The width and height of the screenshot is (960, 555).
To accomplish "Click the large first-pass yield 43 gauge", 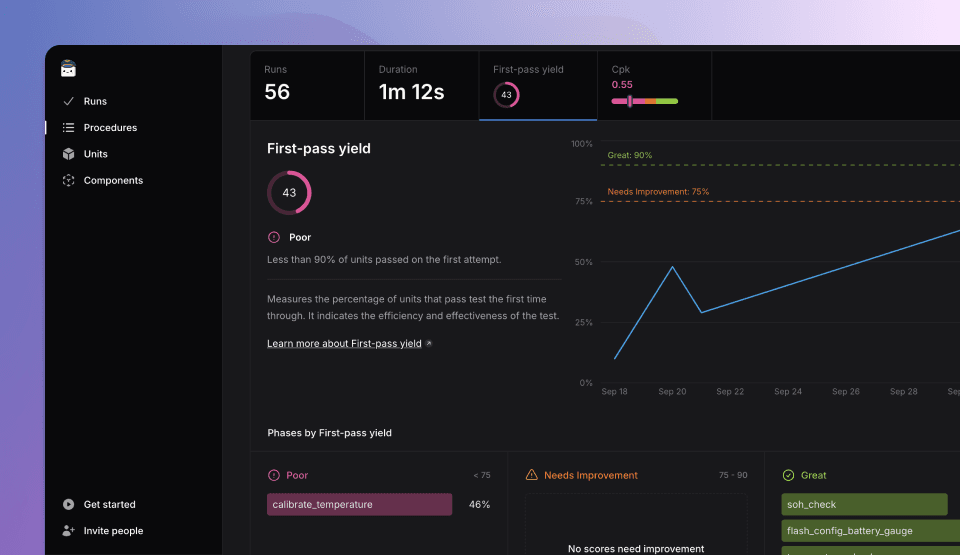I will (x=289, y=193).
